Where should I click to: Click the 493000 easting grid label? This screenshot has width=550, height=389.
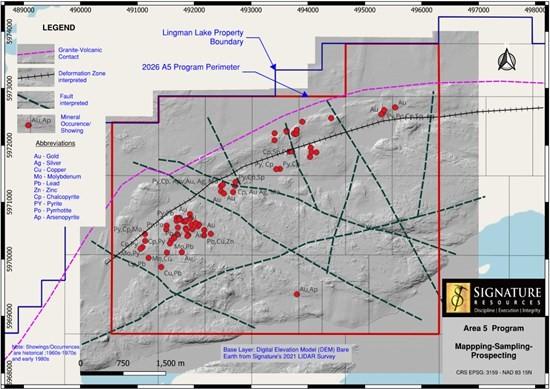(251, 10)
